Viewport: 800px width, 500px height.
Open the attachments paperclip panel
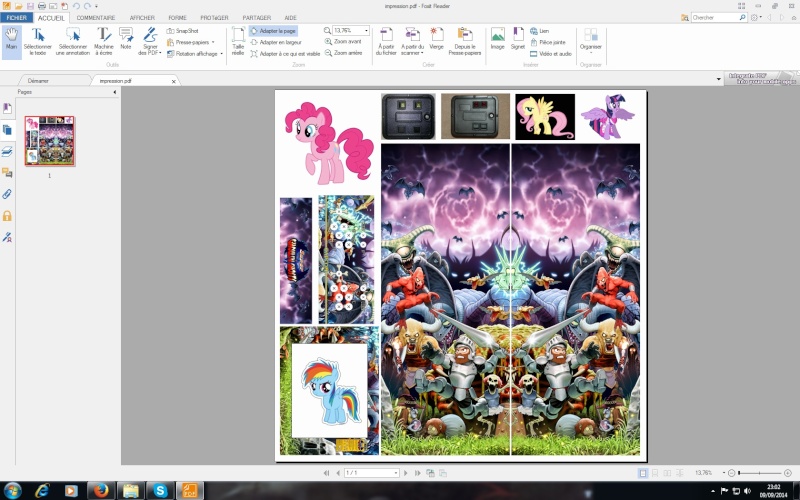click(7, 194)
